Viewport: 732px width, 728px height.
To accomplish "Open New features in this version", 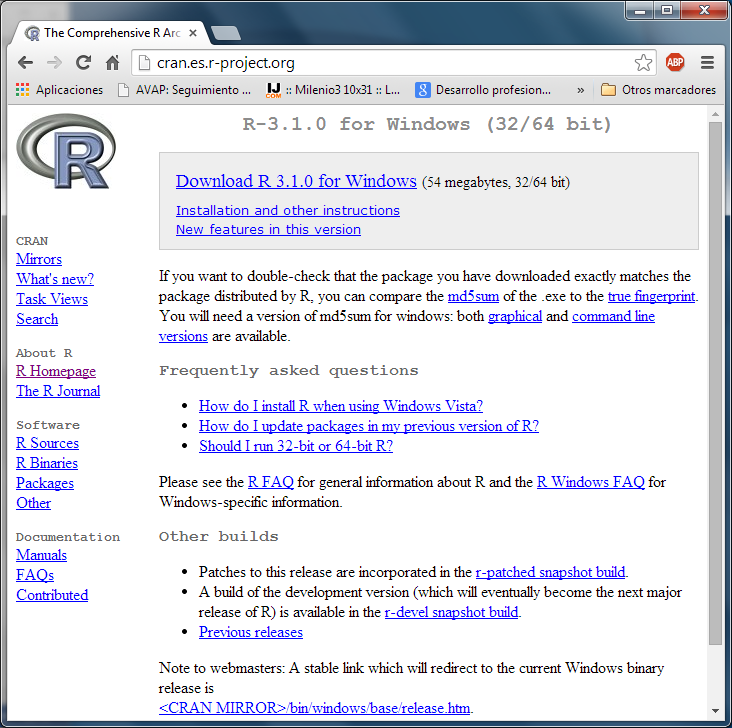I will tap(268, 230).
